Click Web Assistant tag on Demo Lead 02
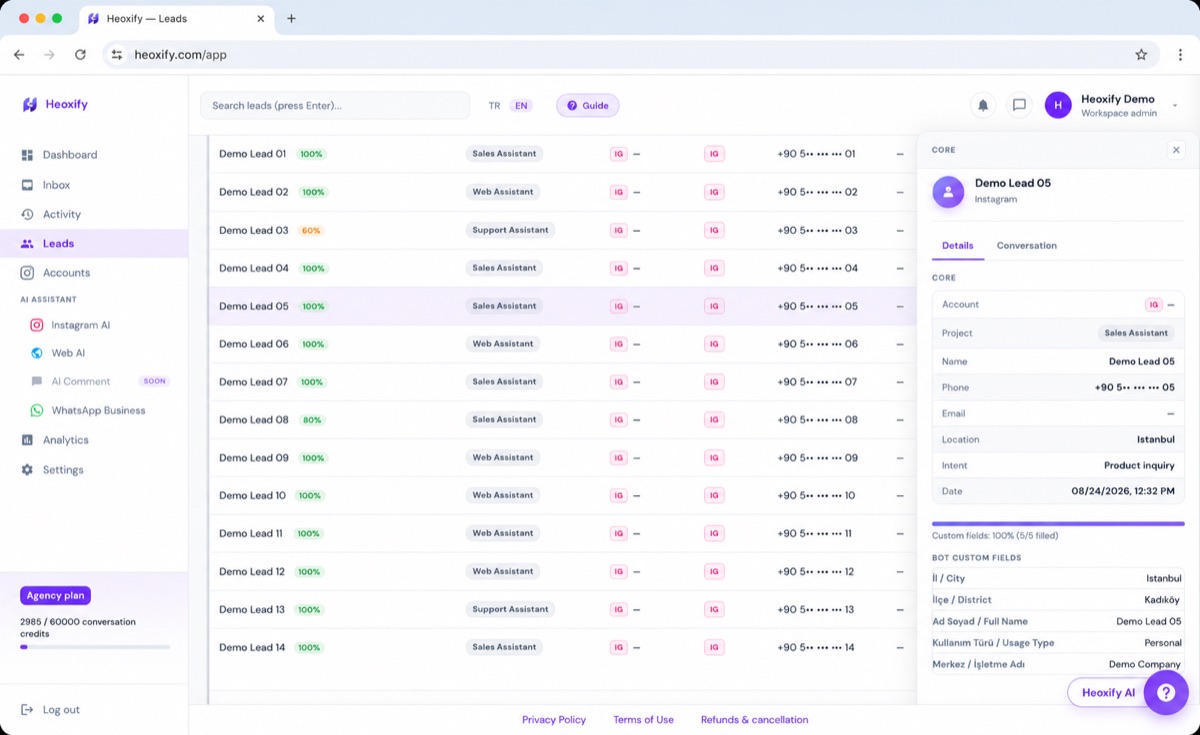 click(502, 192)
